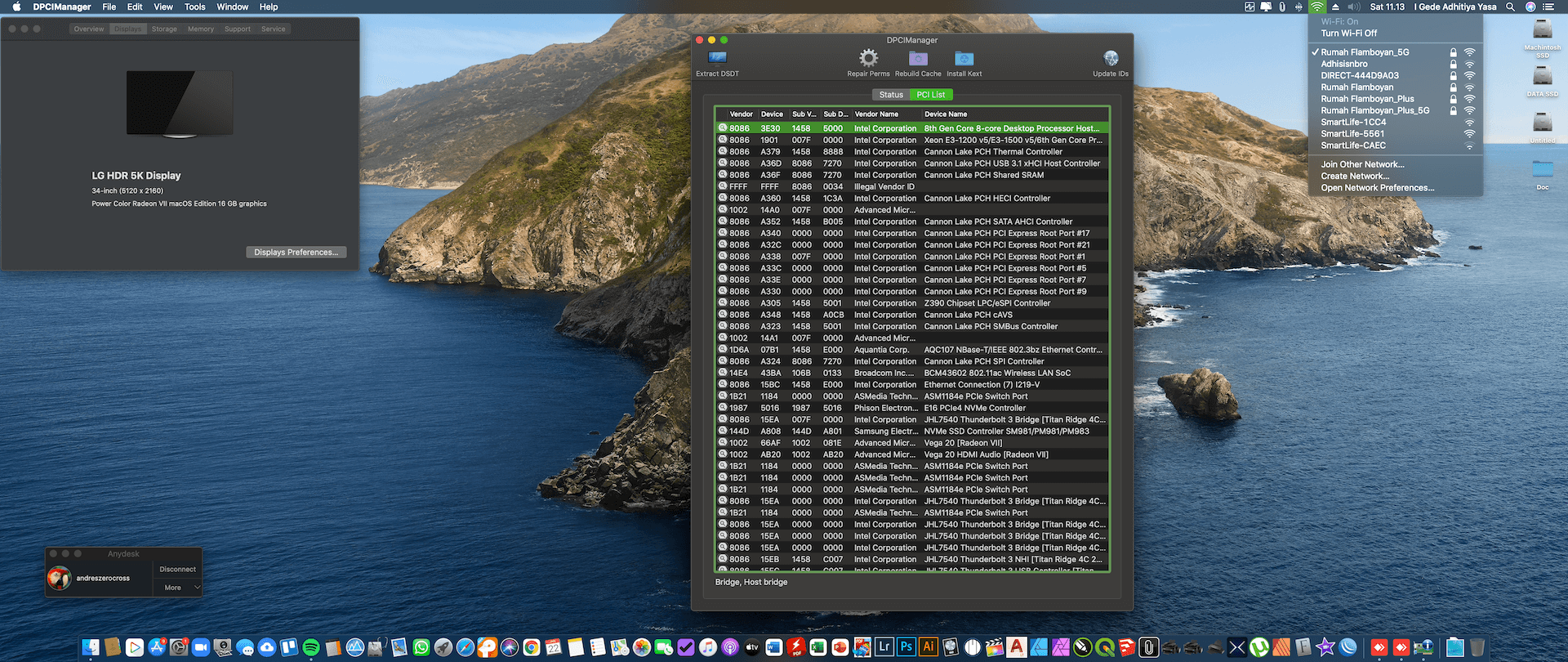Screen dimensions: 1568x662
Task: Click the Displays Preferences button
Action: tap(296, 252)
